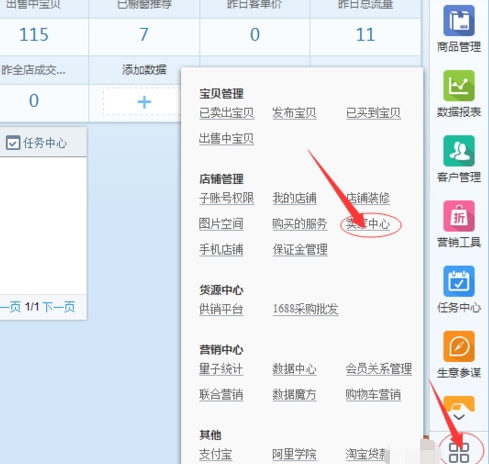Screen dimensions: 489x464
Task: Open the 任务中心 calendar icon in sidebar
Action: pyautogui.click(x=459, y=281)
